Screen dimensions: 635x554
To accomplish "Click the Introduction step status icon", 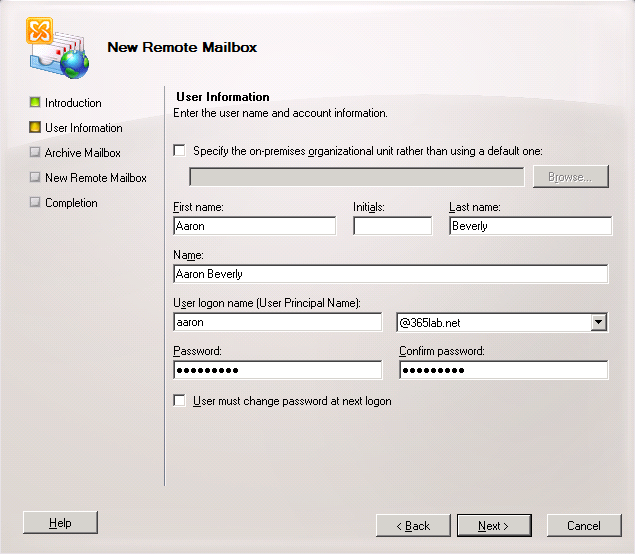I will (35, 103).
